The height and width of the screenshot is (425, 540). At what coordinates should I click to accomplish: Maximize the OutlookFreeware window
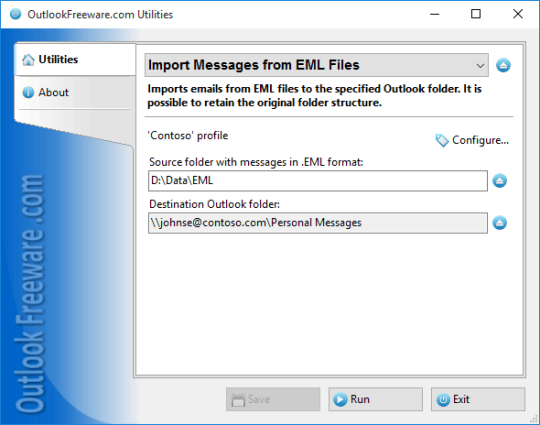[x=476, y=14]
